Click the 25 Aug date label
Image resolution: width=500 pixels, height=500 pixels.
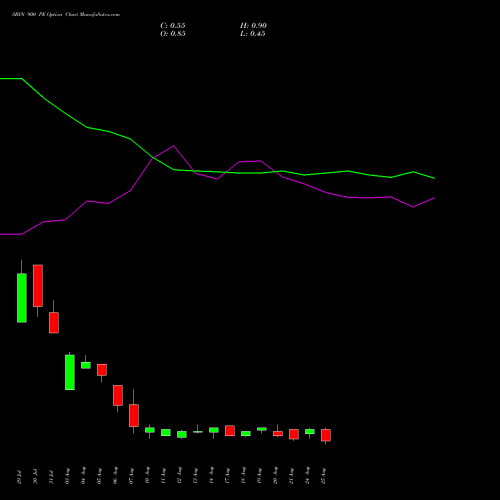tap(323, 476)
